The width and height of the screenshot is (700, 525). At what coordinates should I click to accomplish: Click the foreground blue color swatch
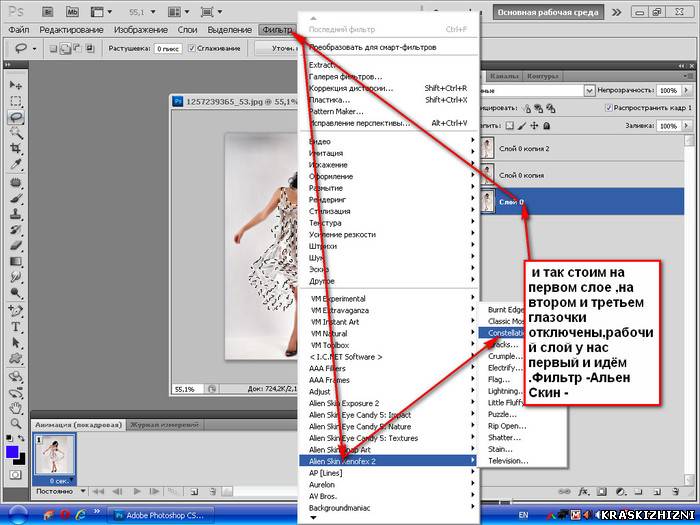point(12,452)
